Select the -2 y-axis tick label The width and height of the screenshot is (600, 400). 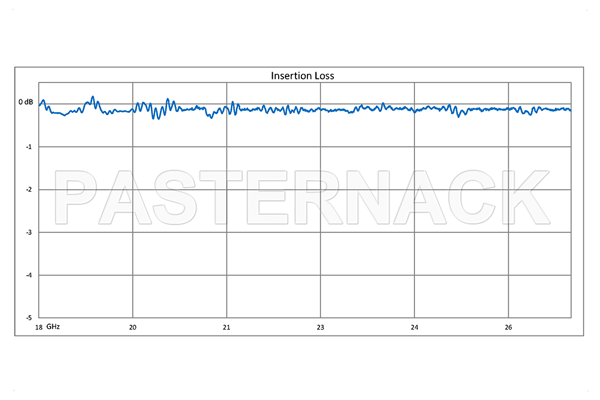click(30, 189)
